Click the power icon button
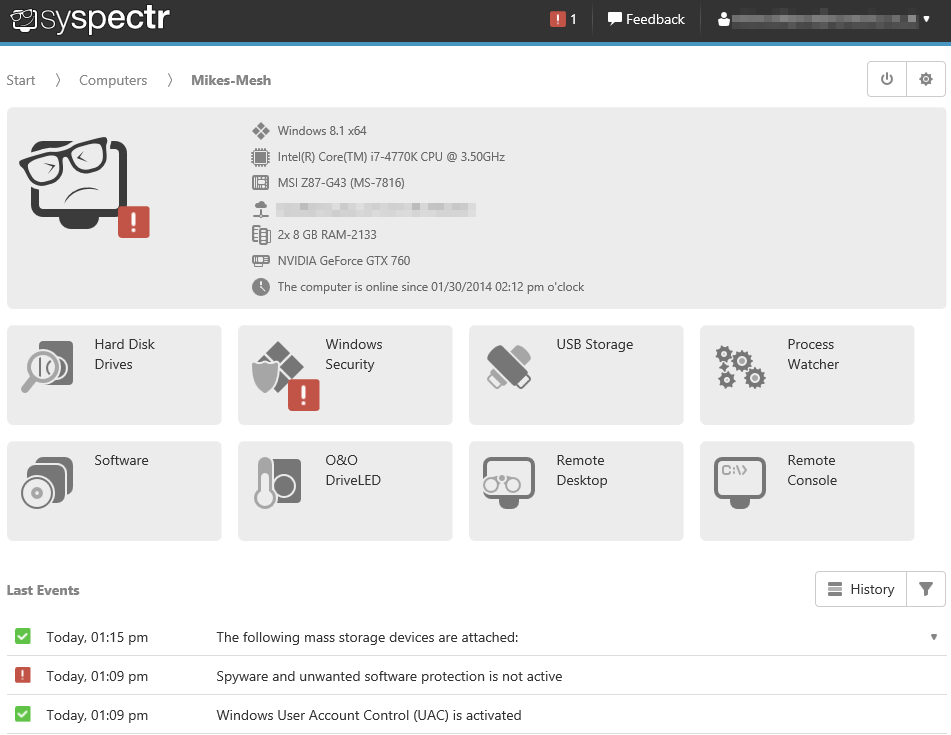Image resolution: width=951 pixels, height=735 pixels. pyautogui.click(x=886, y=80)
